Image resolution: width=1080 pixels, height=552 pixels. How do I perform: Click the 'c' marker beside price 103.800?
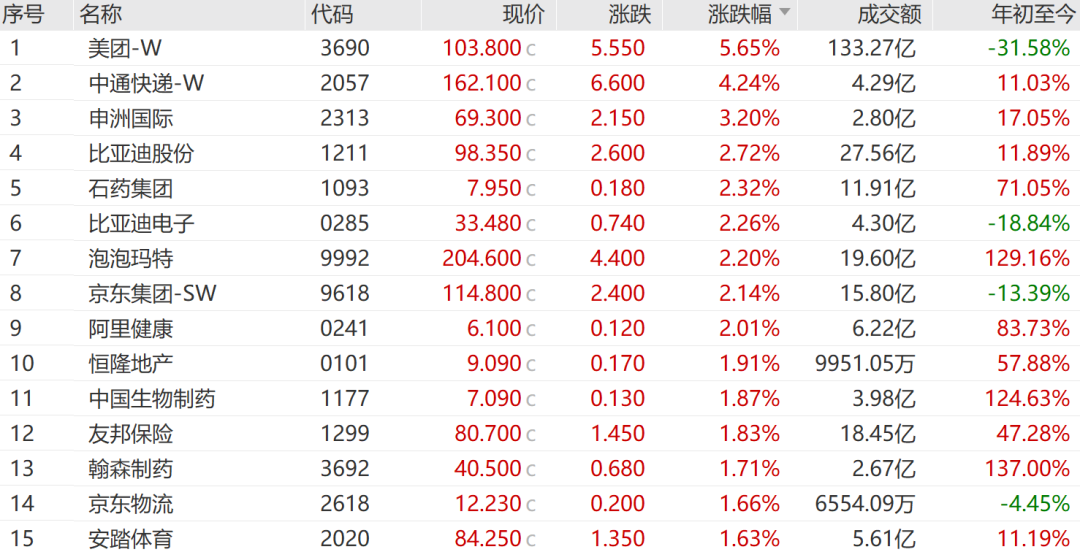[531, 49]
